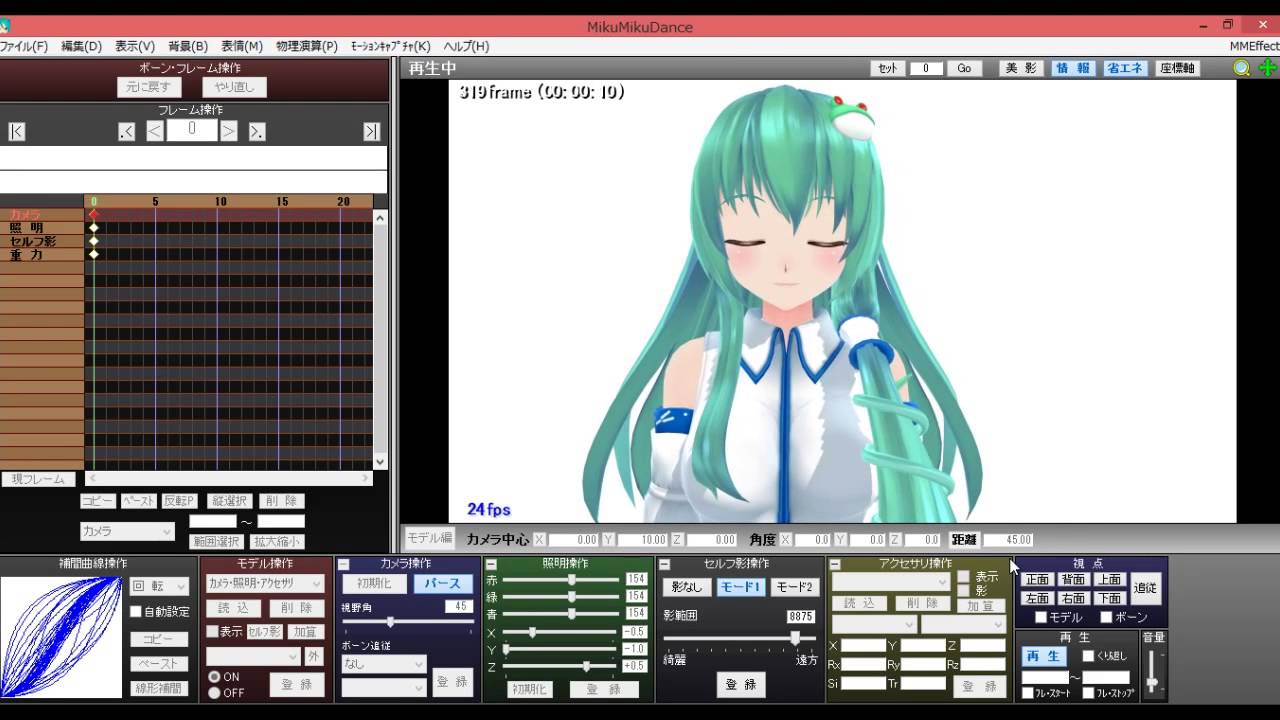Jump to first frame button

(16, 131)
